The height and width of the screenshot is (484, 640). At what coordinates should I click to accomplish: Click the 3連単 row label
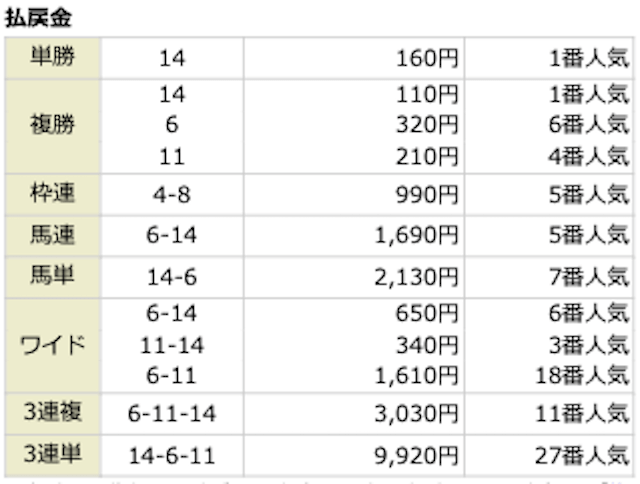52,455
